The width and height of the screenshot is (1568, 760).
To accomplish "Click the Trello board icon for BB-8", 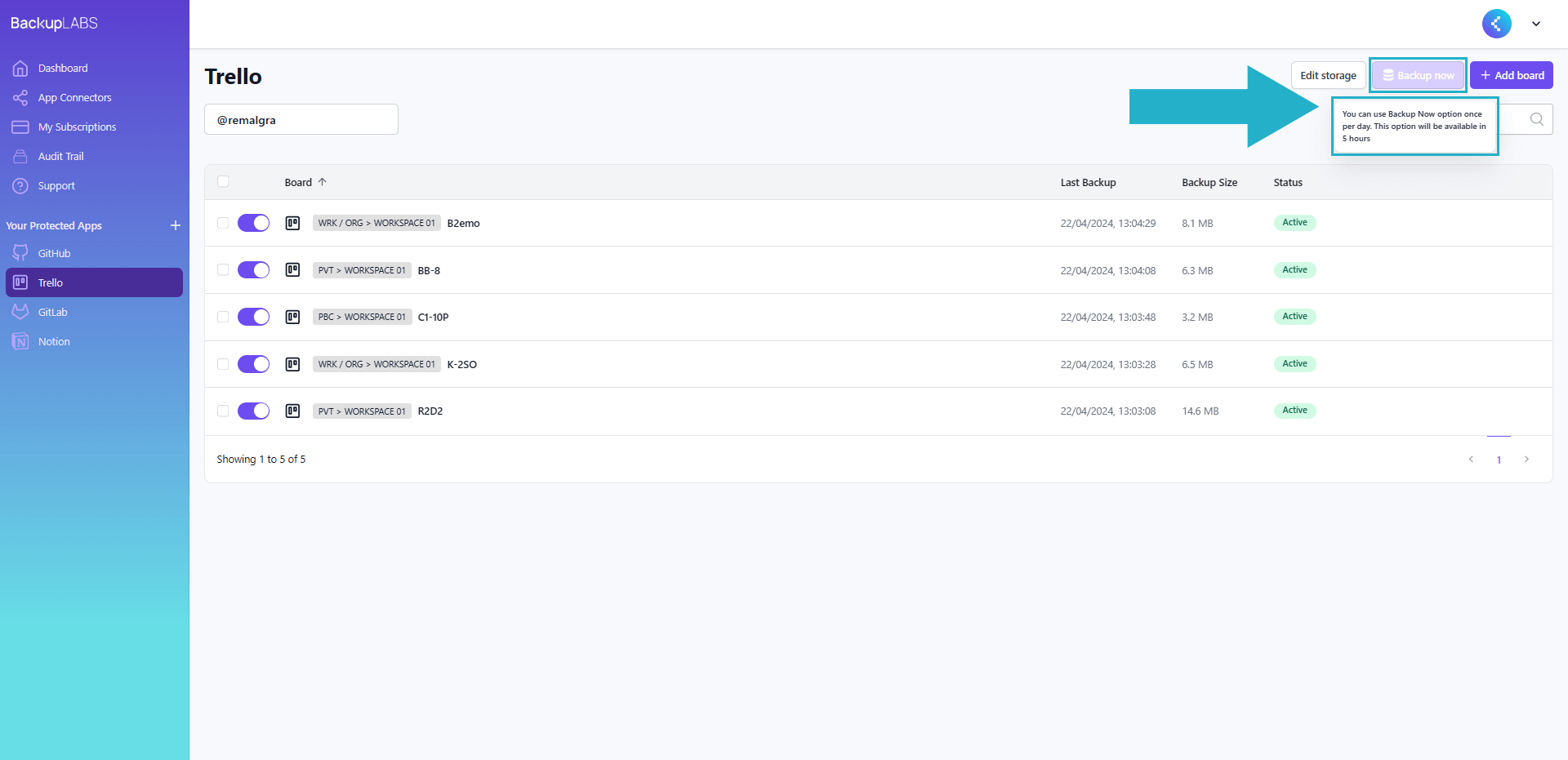I will 292,270.
